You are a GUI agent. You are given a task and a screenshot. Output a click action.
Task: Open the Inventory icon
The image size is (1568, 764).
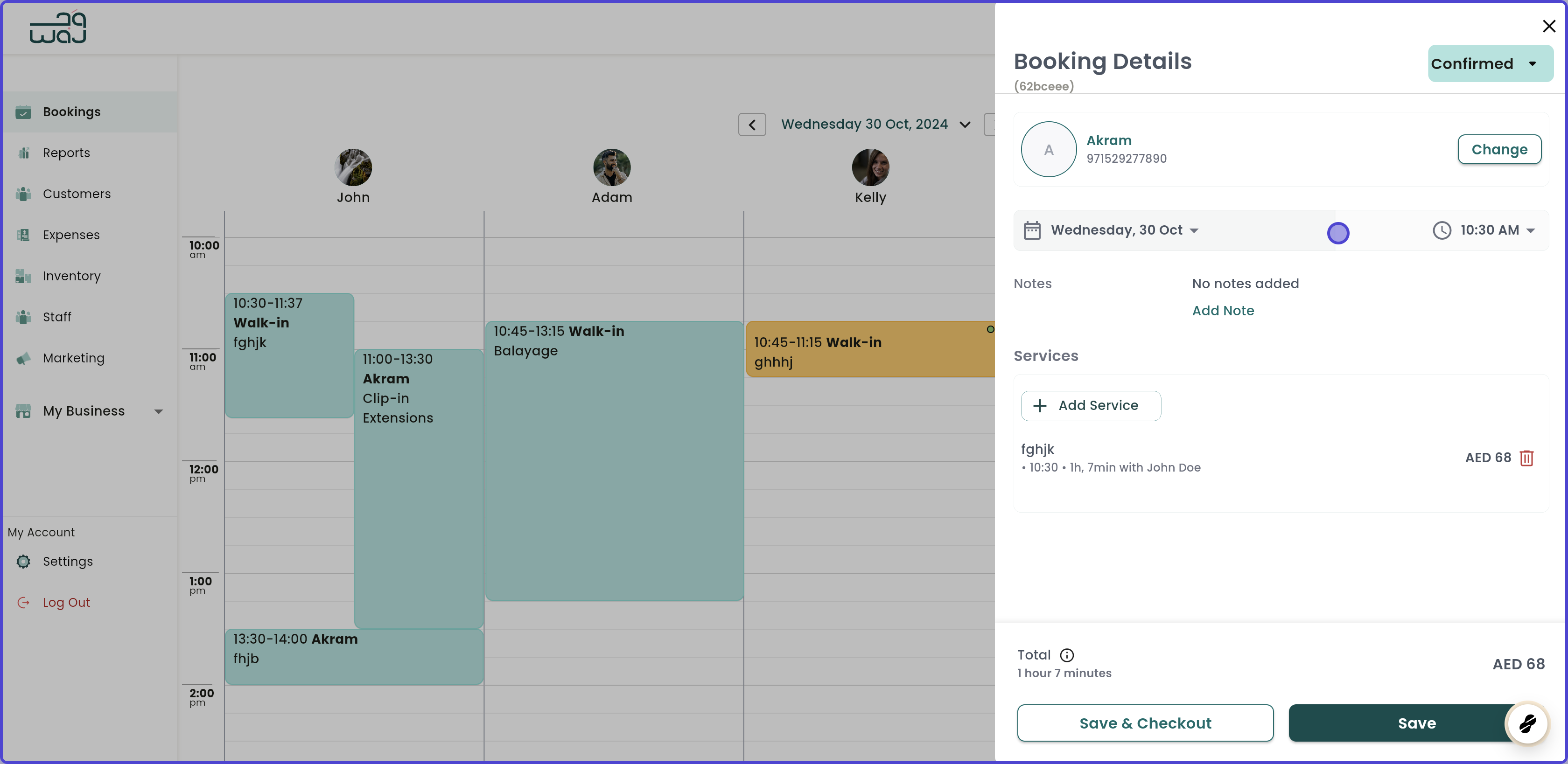point(23,276)
